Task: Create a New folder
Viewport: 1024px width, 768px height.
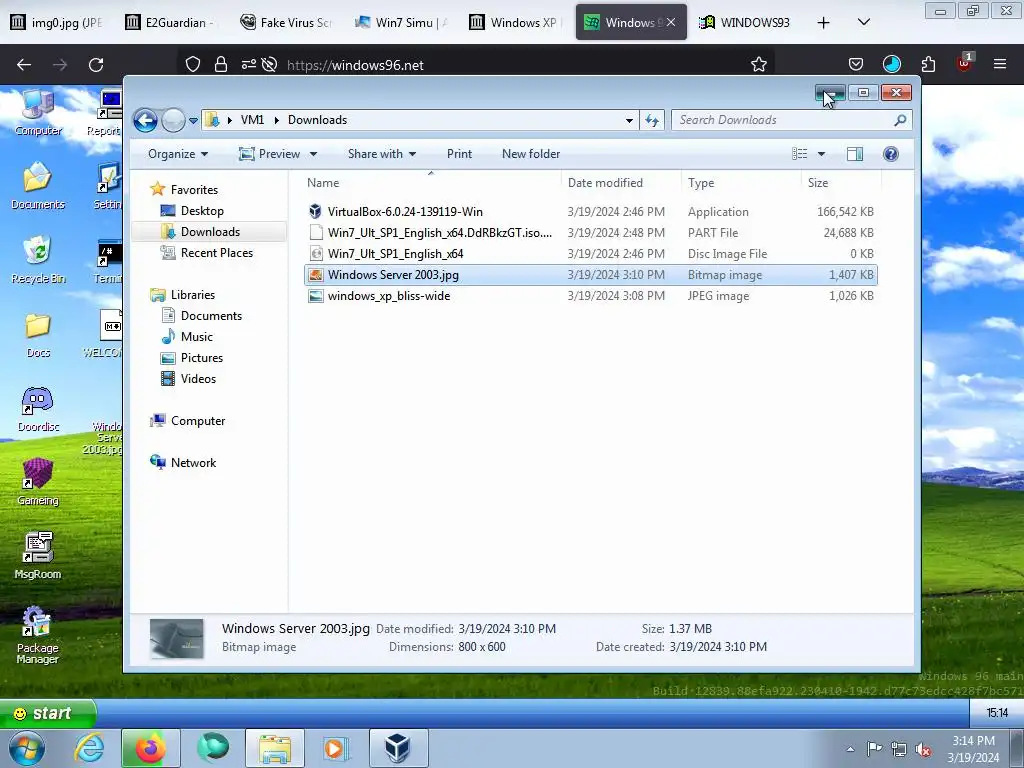Action: (531, 154)
